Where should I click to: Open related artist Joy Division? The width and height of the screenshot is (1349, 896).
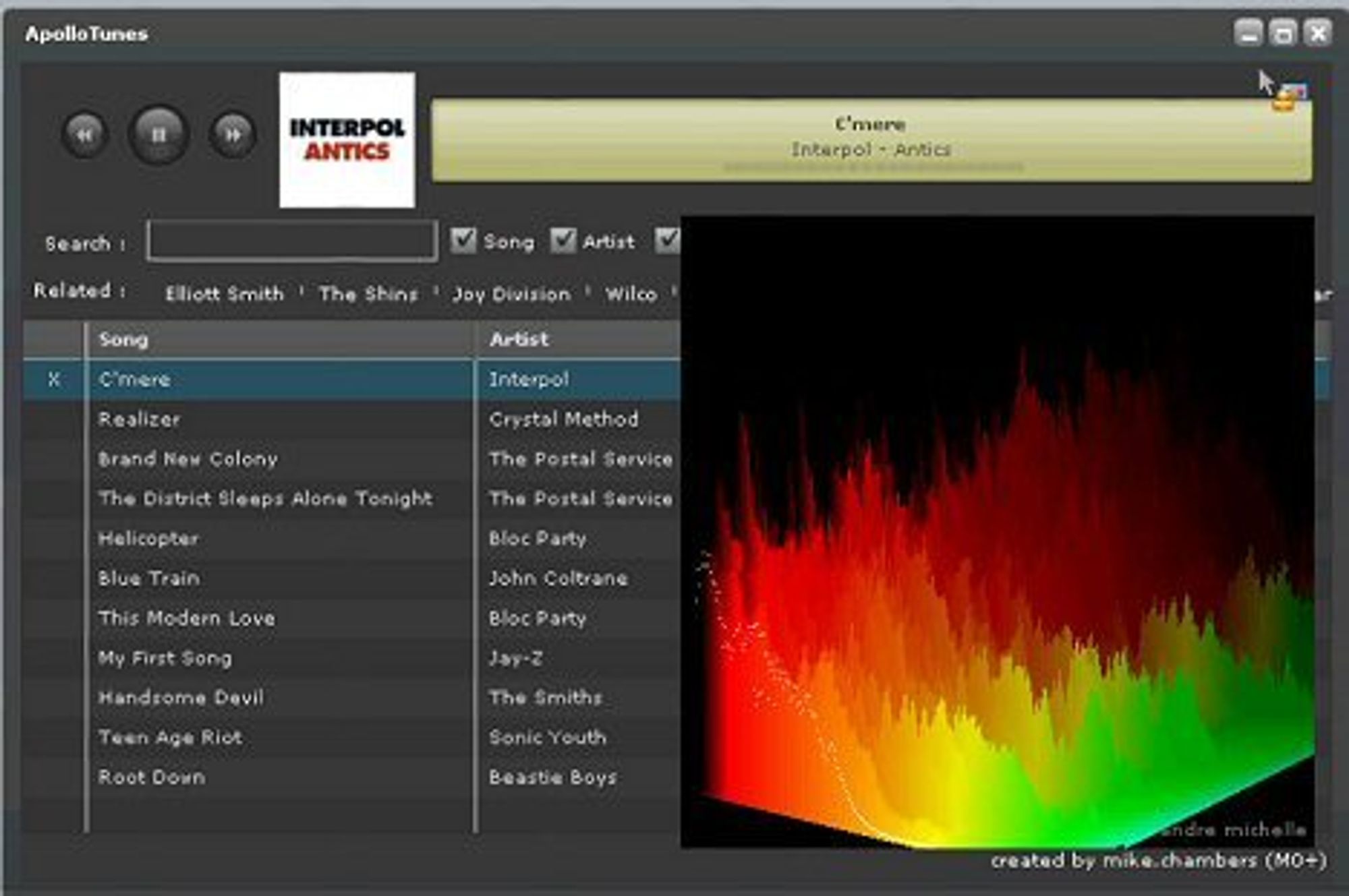(511, 294)
